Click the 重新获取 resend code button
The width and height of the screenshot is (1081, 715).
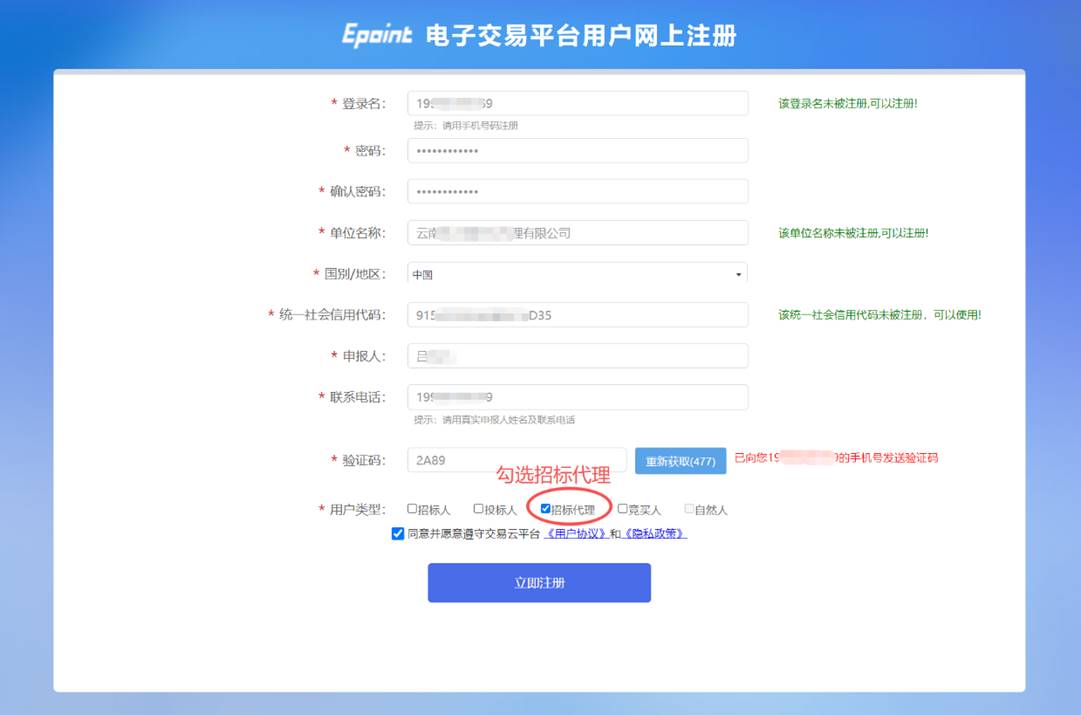[680, 461]
